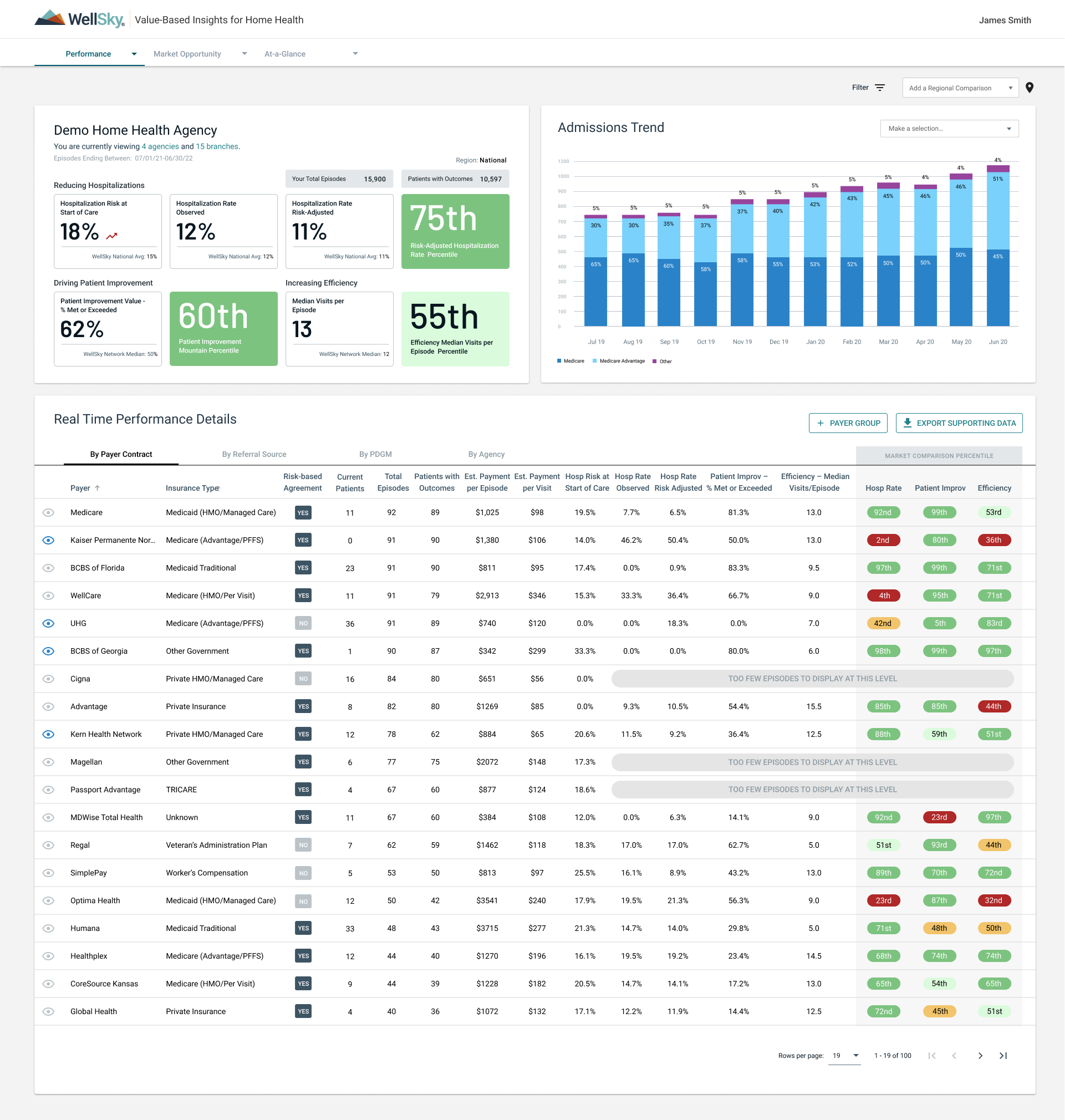This screenshot has width=1065, height=1120.
Task: Toggle eye icon for Kern Health Network
Action: click(x=48, y=735)
